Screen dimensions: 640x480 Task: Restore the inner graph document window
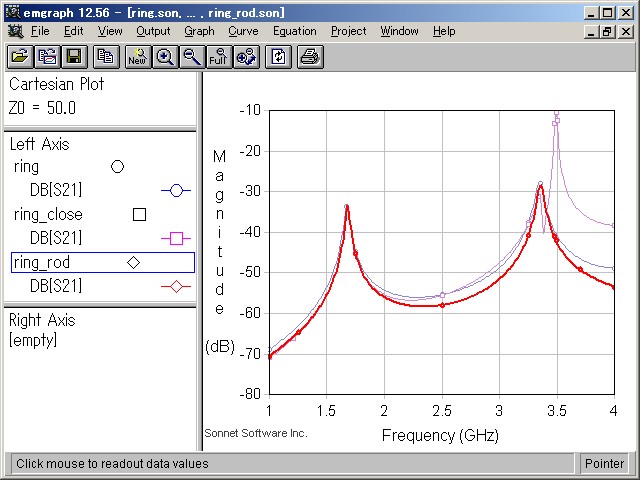click(607, 31)
